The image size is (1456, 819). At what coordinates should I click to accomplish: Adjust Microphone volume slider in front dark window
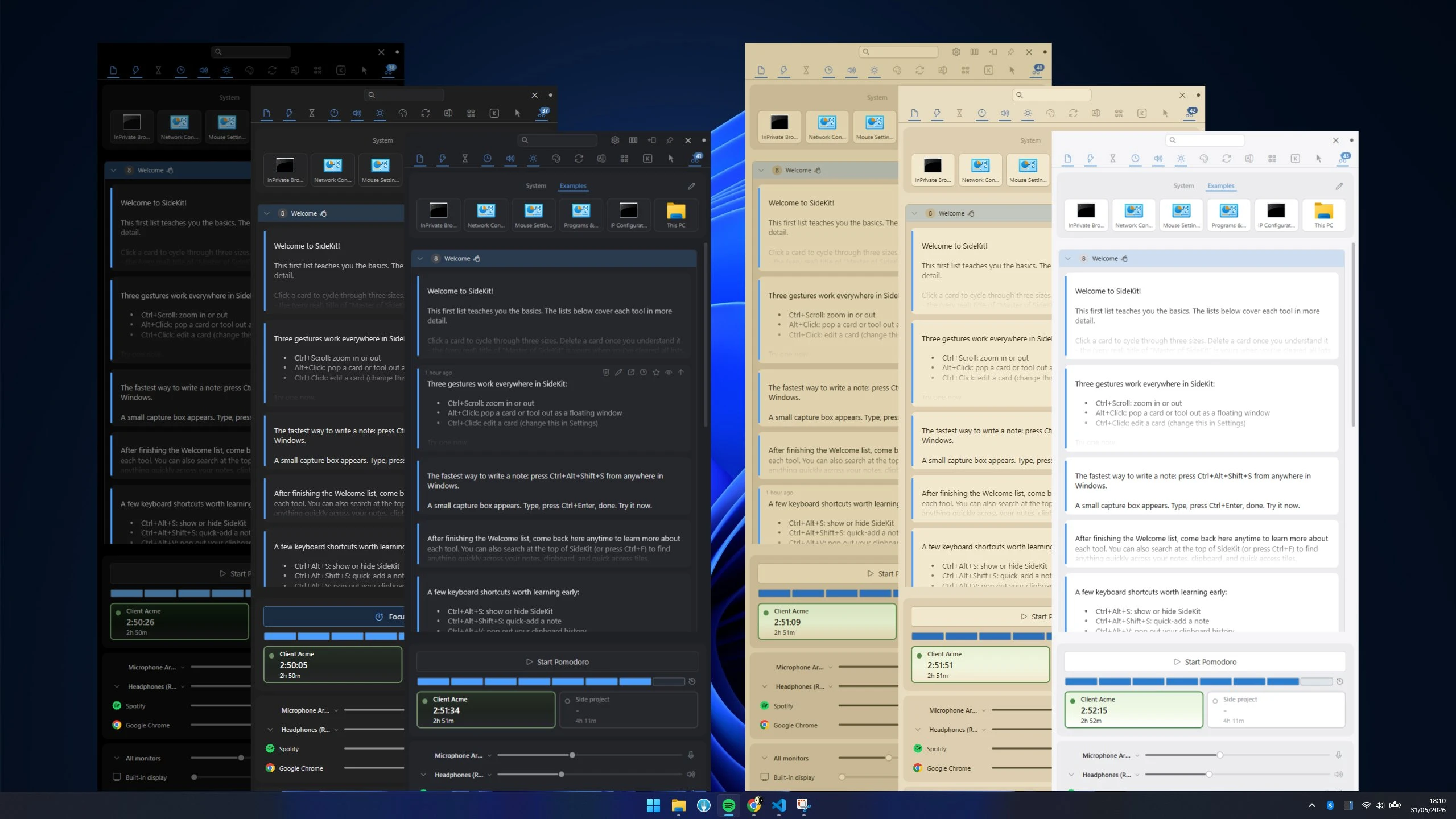pos(589,755)
